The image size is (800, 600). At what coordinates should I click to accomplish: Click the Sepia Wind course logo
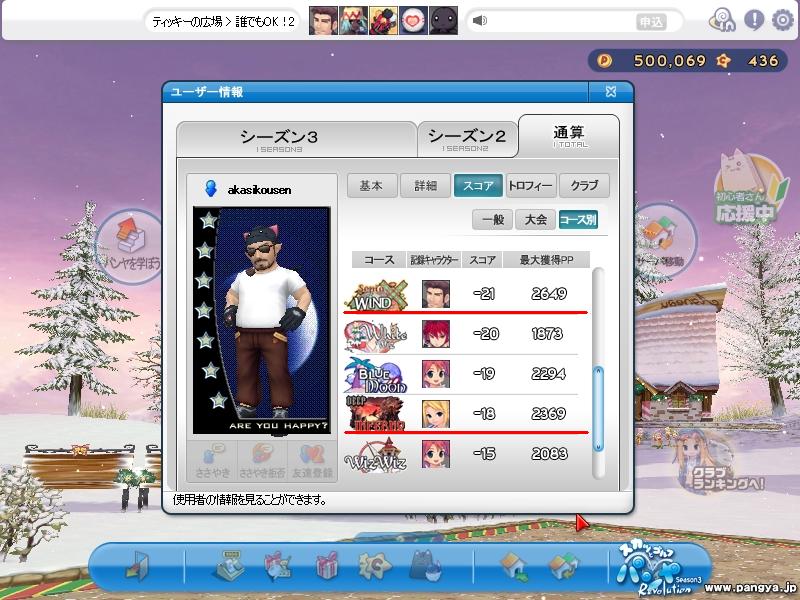click(377, 295)
